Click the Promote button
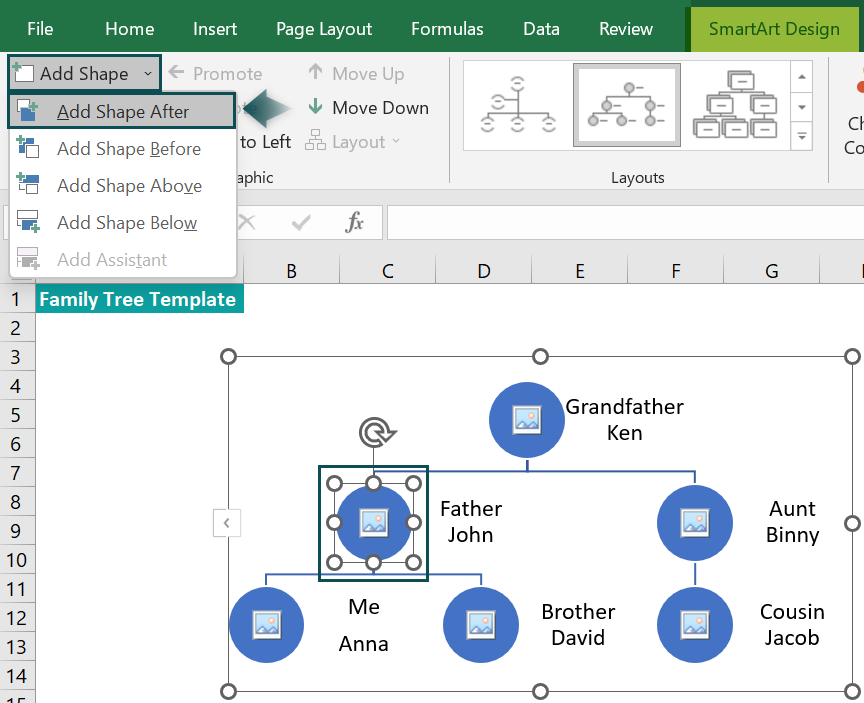 (215, 73)
